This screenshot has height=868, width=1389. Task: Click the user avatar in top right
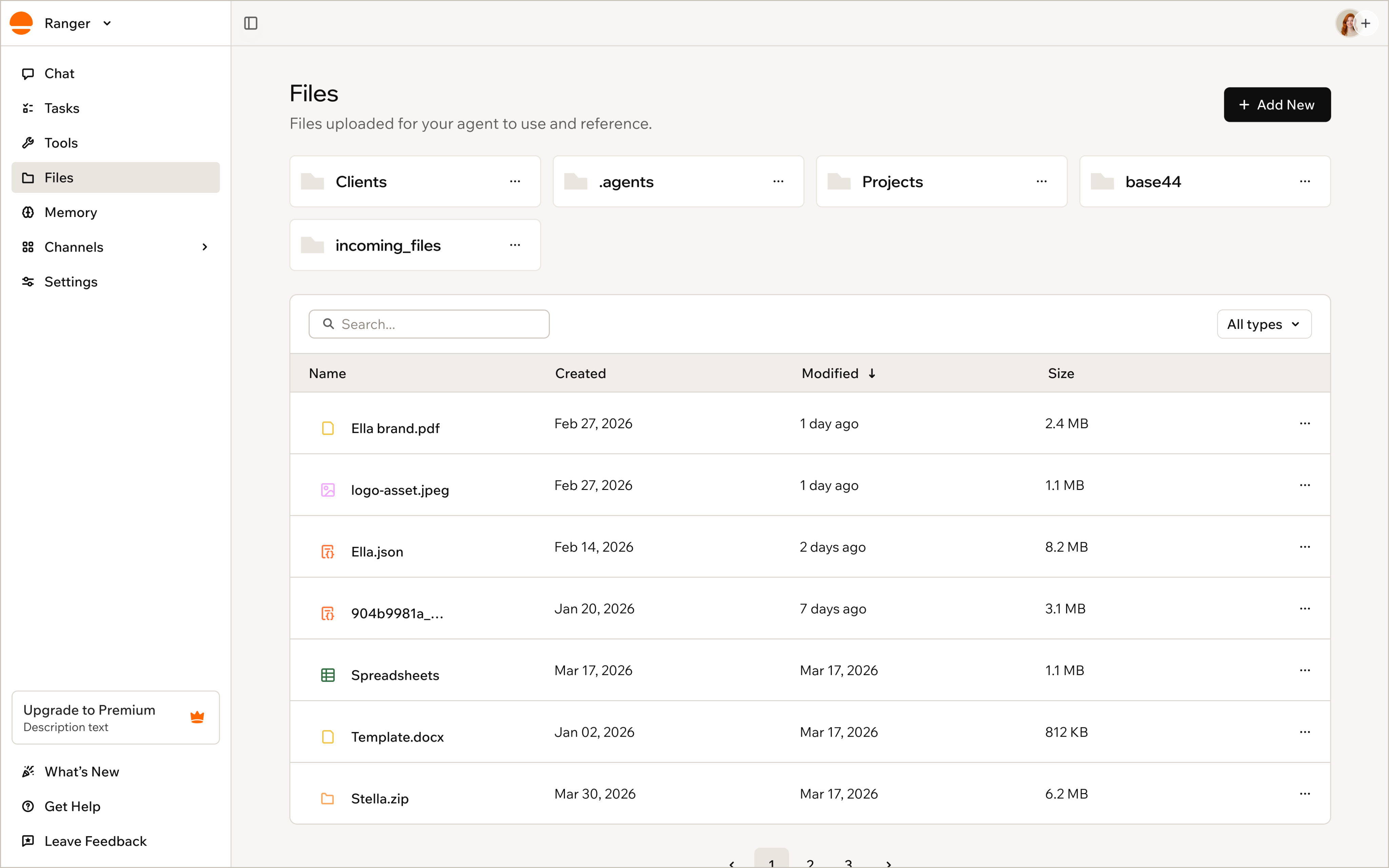click(1347, 23)
